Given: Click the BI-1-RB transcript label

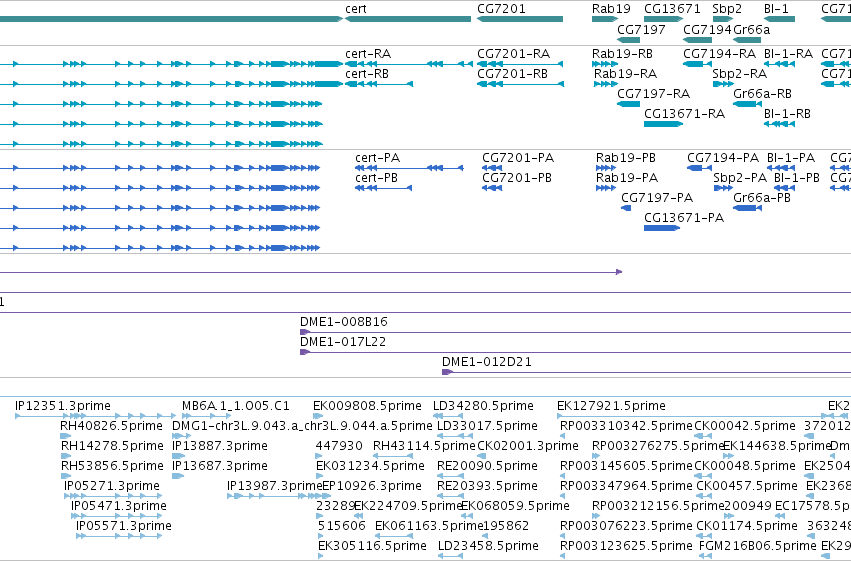Looking at the screenshot, I should coord(787,113).
